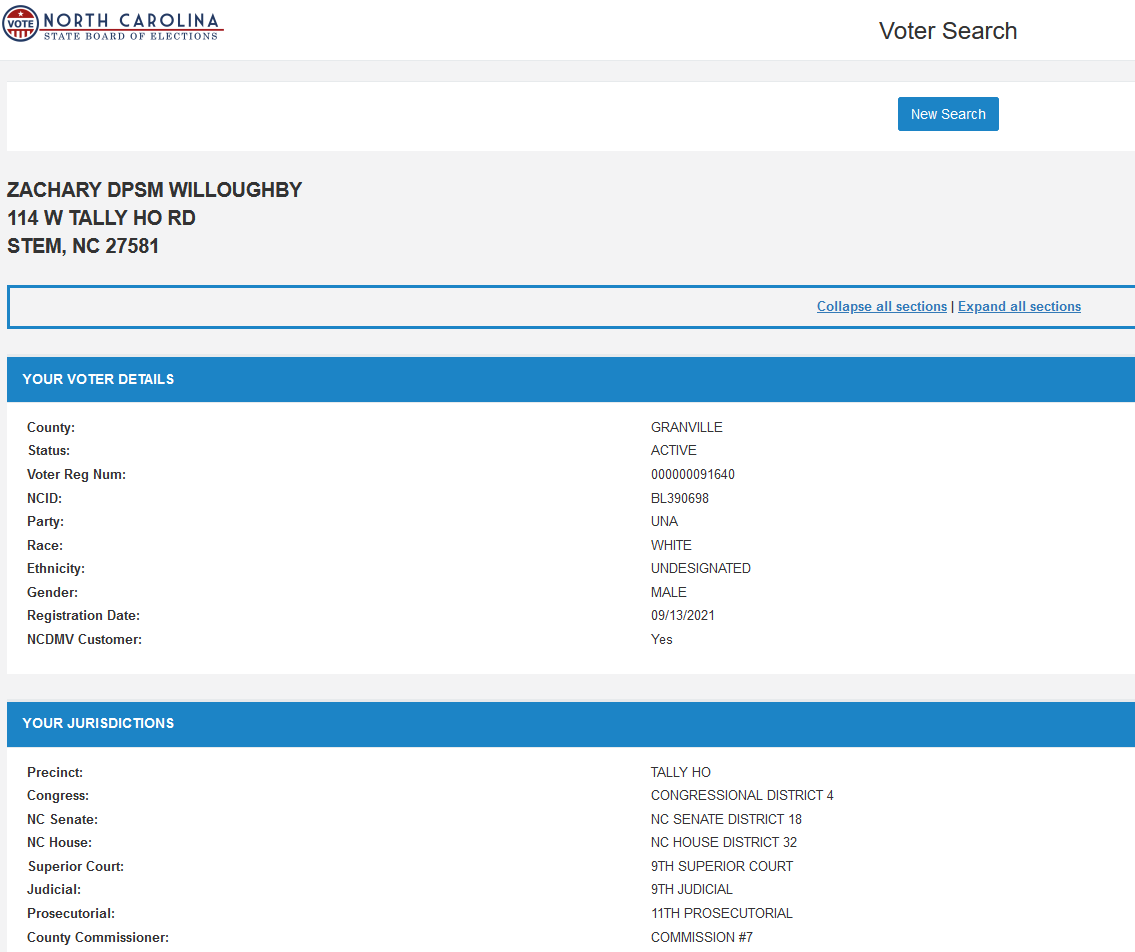Click the NCID: label
The height and width of the screenshot is (952, 1135).
point(44,498)
